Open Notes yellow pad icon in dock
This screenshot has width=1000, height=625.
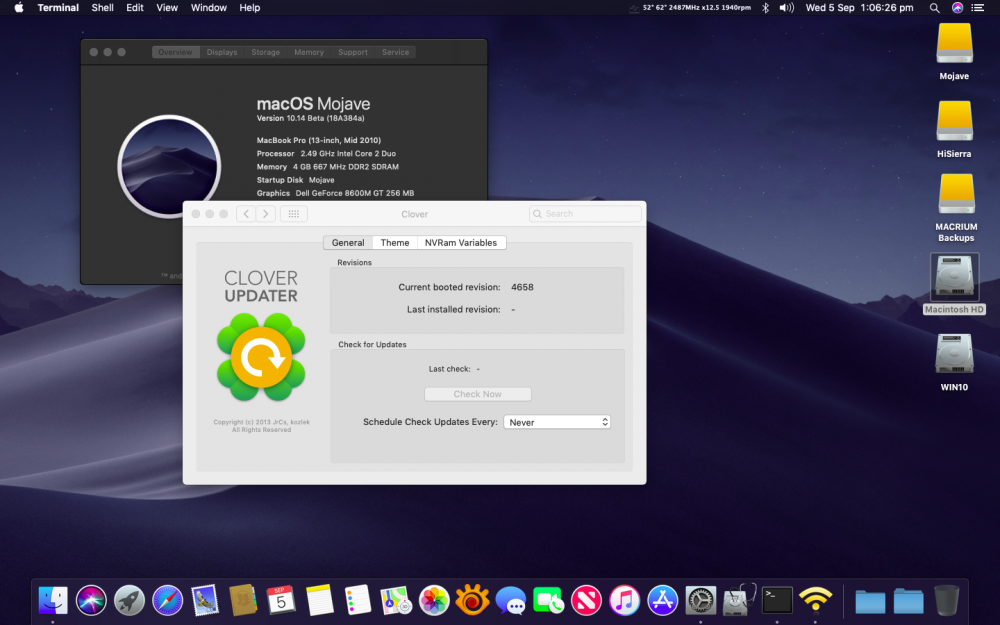(320, 600)
